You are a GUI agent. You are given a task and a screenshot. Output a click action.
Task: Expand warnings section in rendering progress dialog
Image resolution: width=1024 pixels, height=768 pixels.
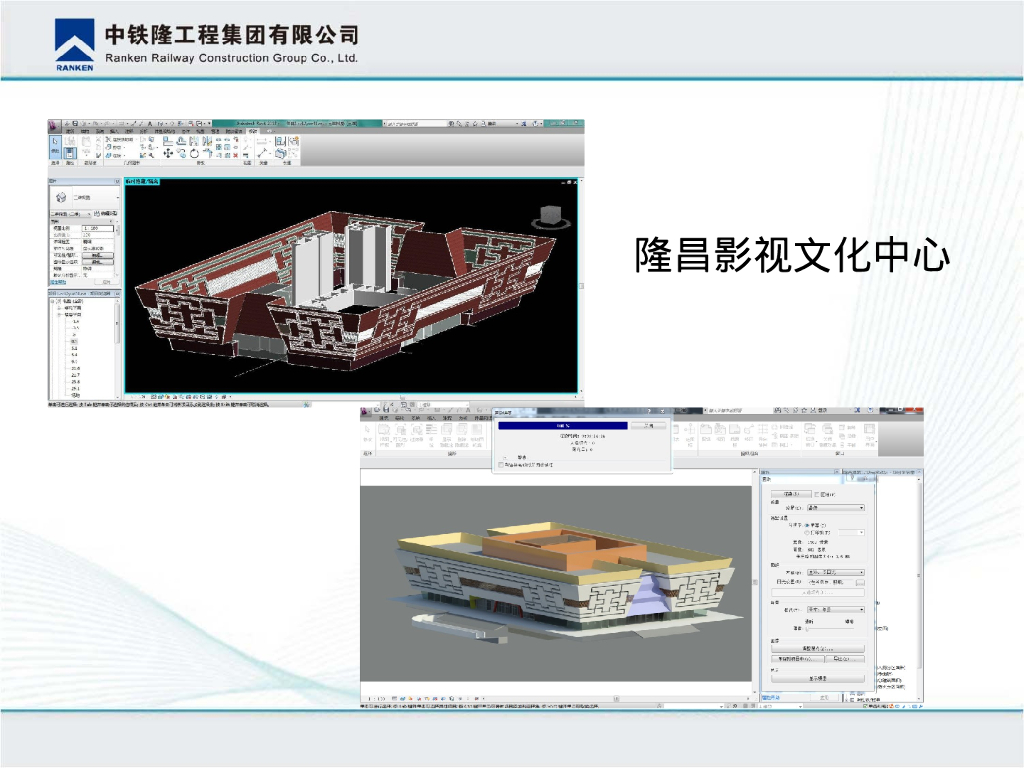coord(505,457)
